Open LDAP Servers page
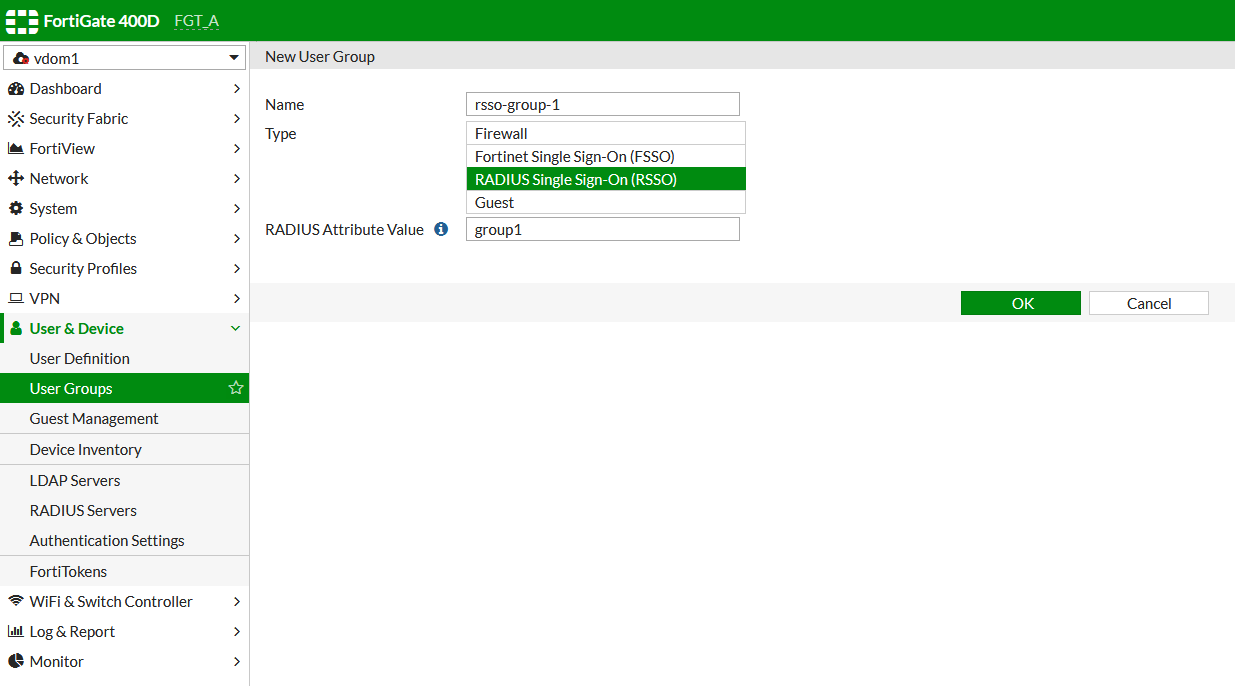 (x=124, y=480)
